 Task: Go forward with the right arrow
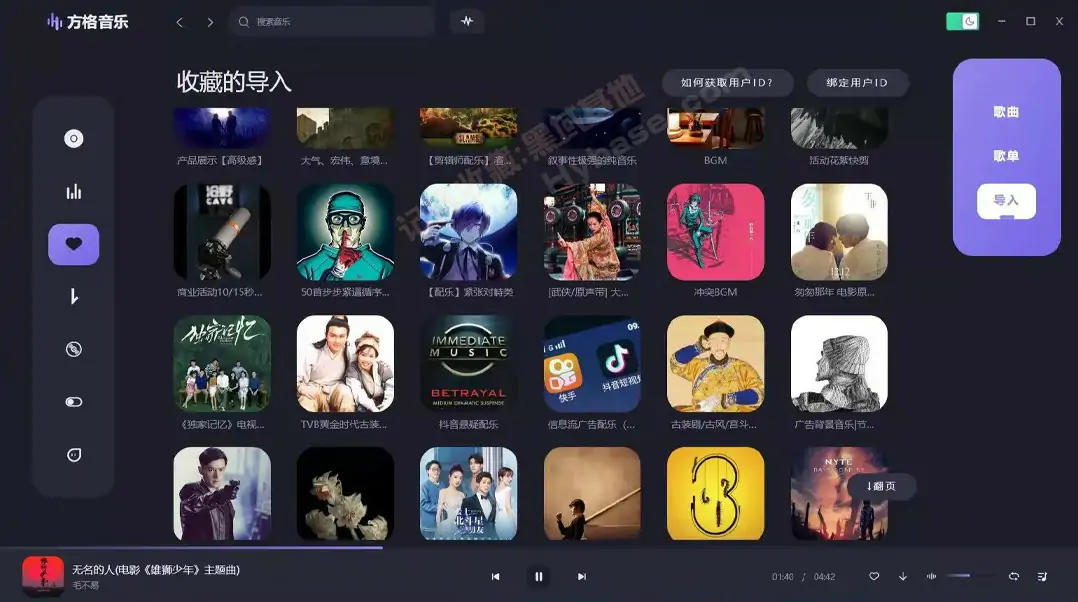pos(210,22)
